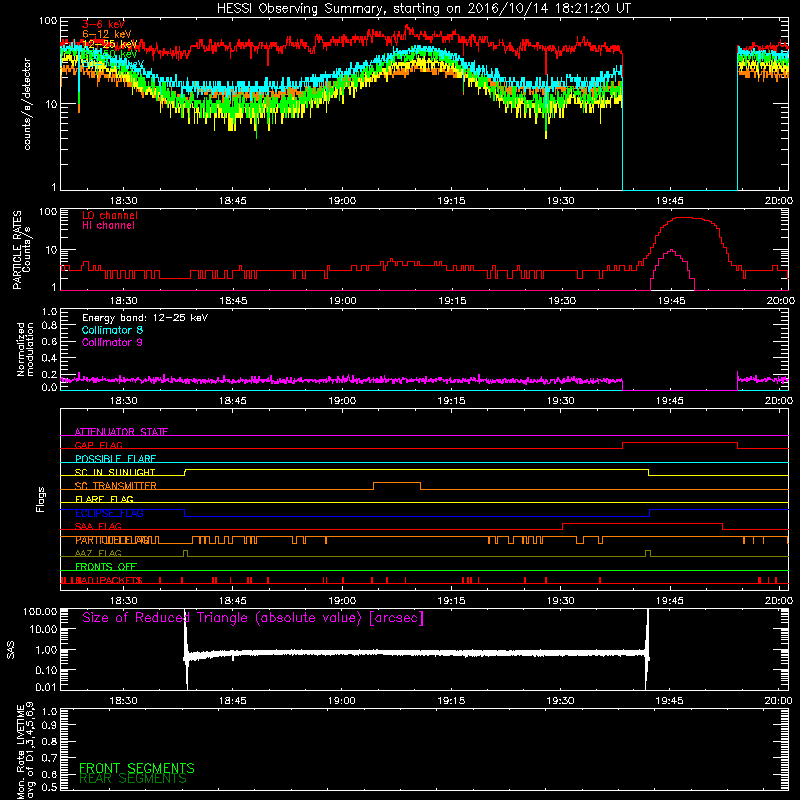Click the Flags vertical axis label
The image size is (800, 800).
tap(41, 499)
